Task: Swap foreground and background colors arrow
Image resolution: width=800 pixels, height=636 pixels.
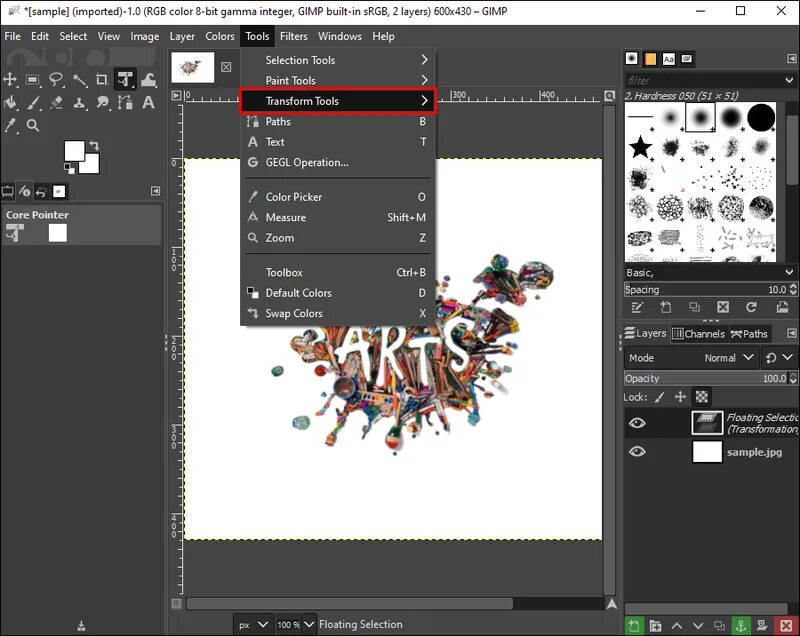Action: coord(94,145)
